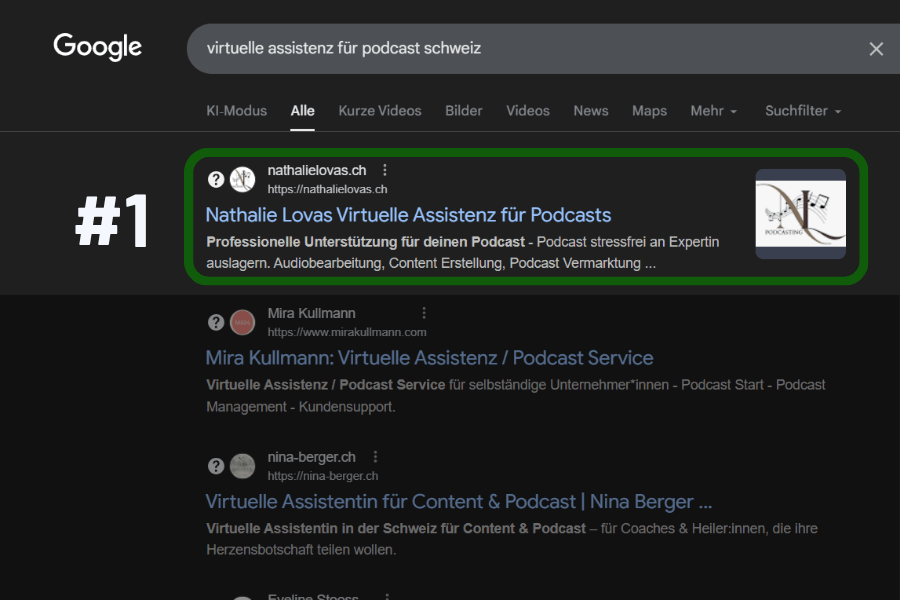The height and width of the screenshot is (600, 900).
Task: Click the https://nathalielovas.ch URL text
Action: tap(327, 189)
